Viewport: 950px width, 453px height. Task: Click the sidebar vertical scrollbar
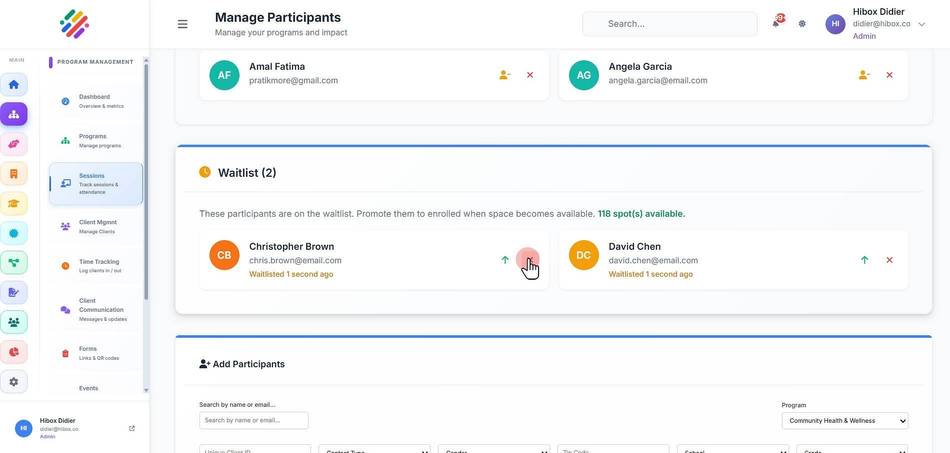pos(146,182)
